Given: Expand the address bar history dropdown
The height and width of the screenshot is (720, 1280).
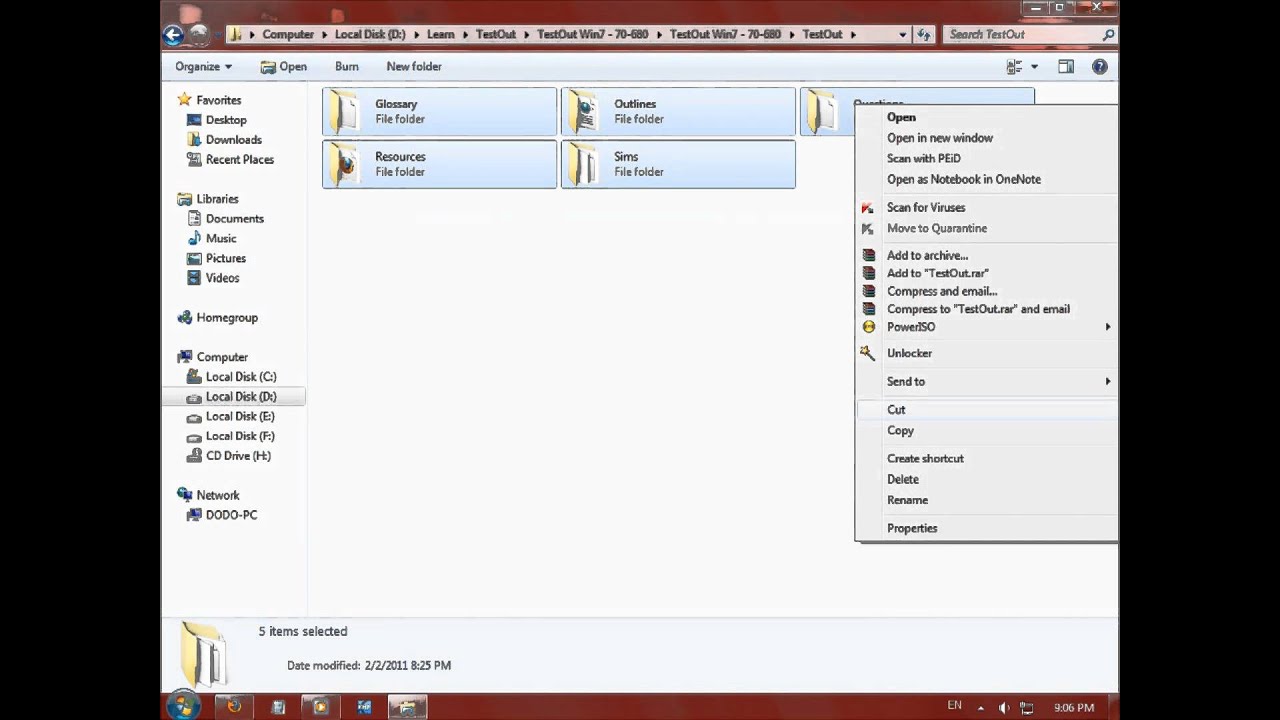Looking at the screenshot, I should [x=902, y=35].
